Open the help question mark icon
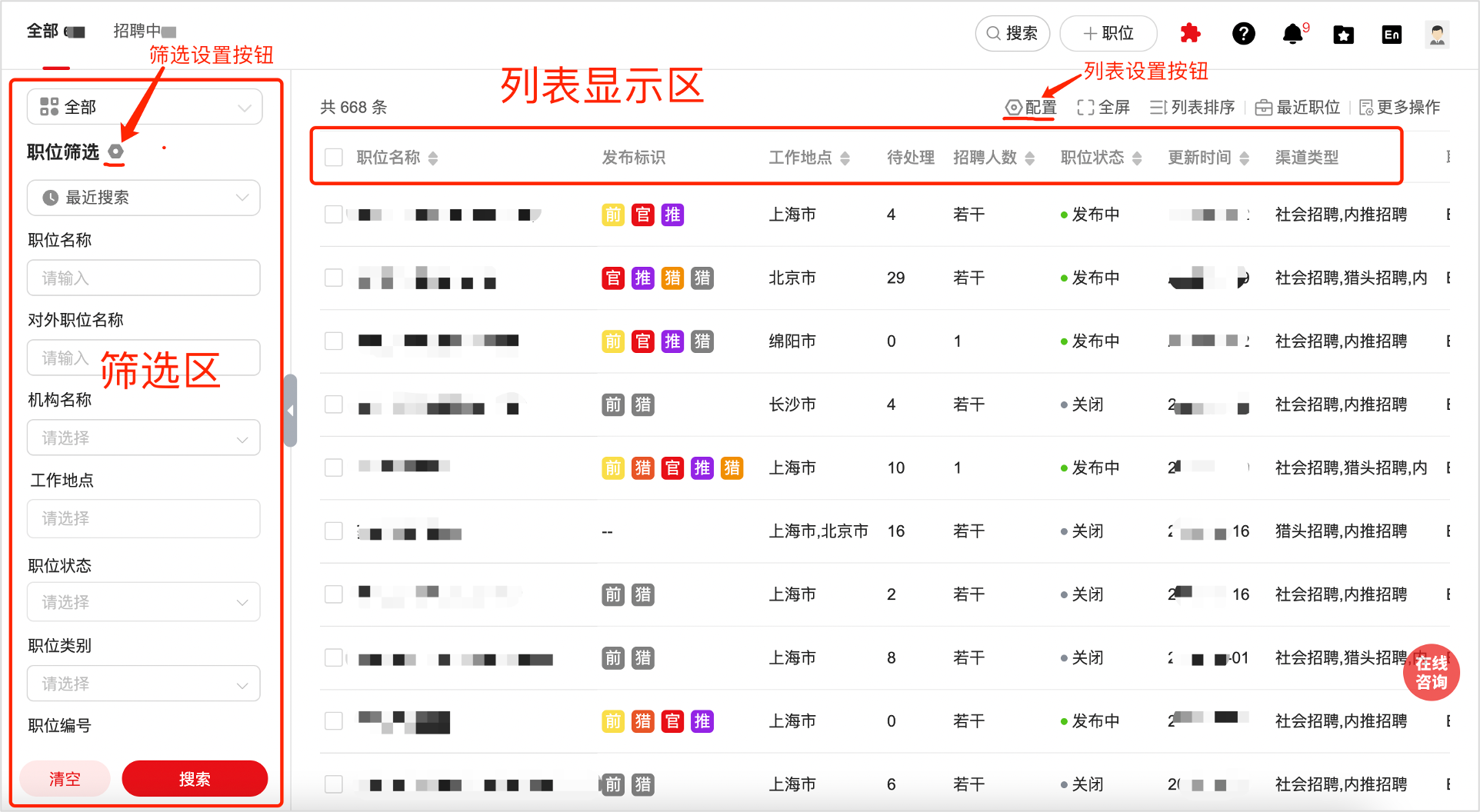Image resolution: width=1480 pixels, height=812 pixels. point(1243,33)
